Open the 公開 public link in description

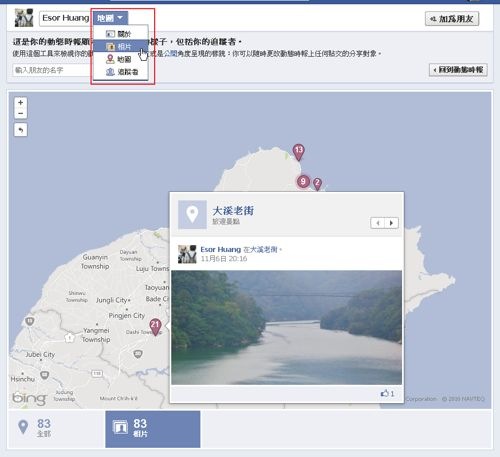(x=170, y=53)
